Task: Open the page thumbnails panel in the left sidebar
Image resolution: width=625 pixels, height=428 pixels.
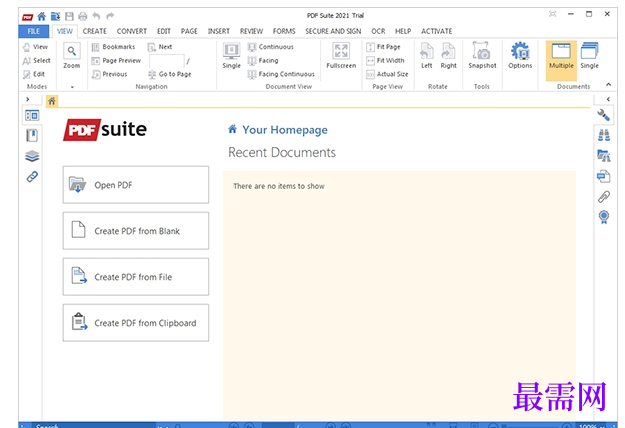Action: tap(32, 116)
